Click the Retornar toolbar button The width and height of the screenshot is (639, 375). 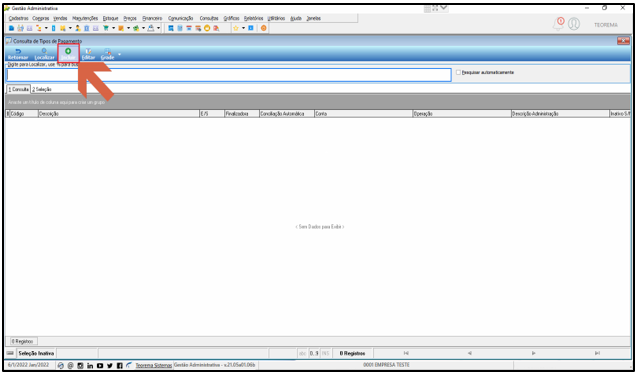18,54
